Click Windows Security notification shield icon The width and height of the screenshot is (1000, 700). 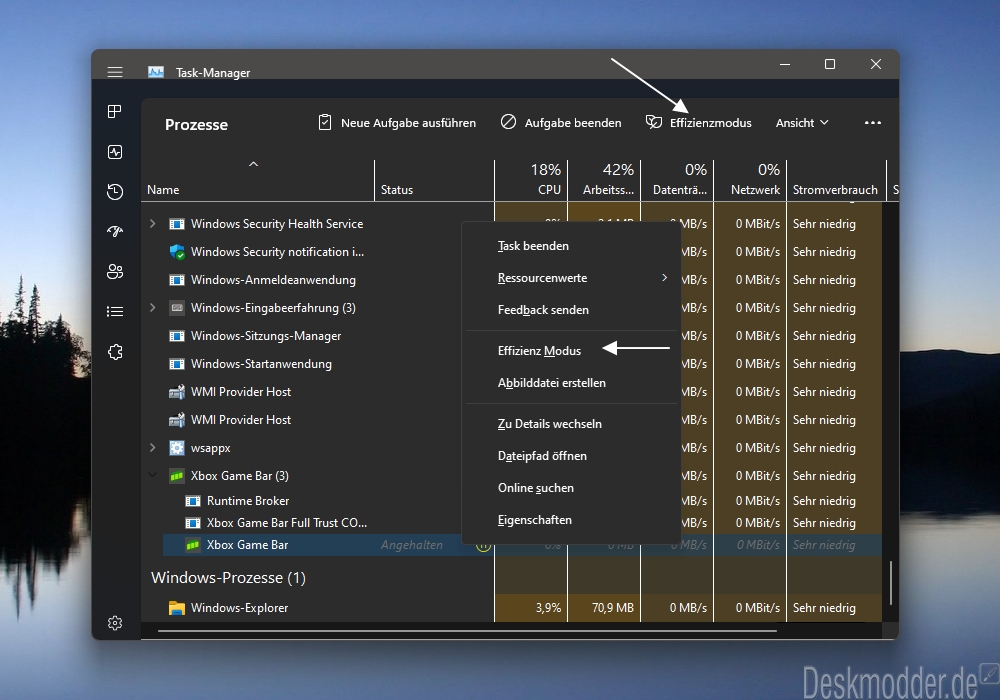177,252
